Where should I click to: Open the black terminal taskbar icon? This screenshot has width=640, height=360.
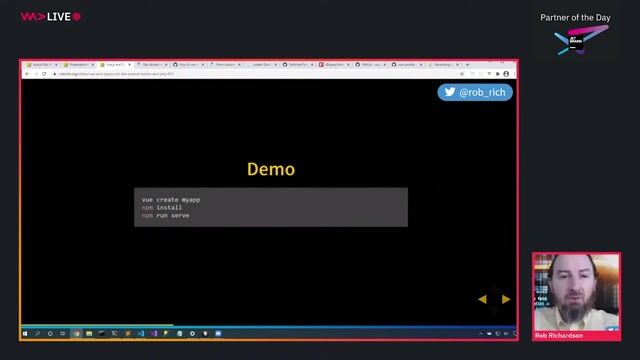[x=102, y=333]
